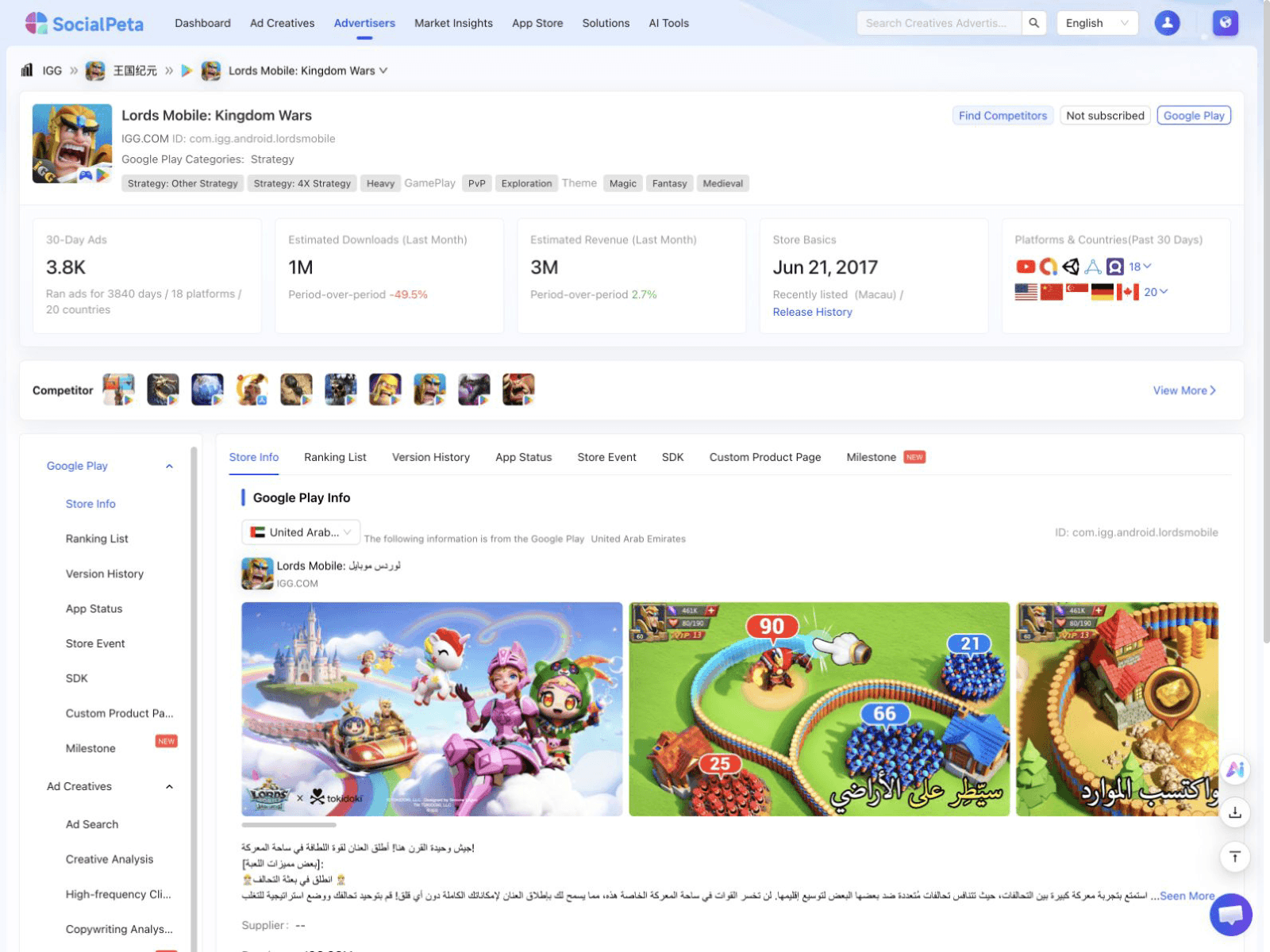Click the Search Creatives Advertisers input field

coord(940,23)
